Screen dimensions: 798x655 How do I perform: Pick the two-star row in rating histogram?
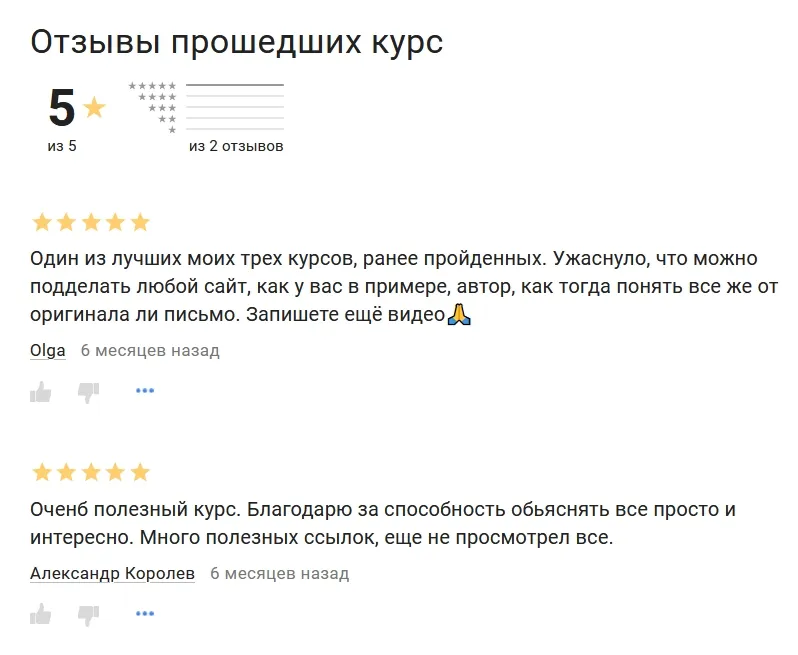click(234, 119)
